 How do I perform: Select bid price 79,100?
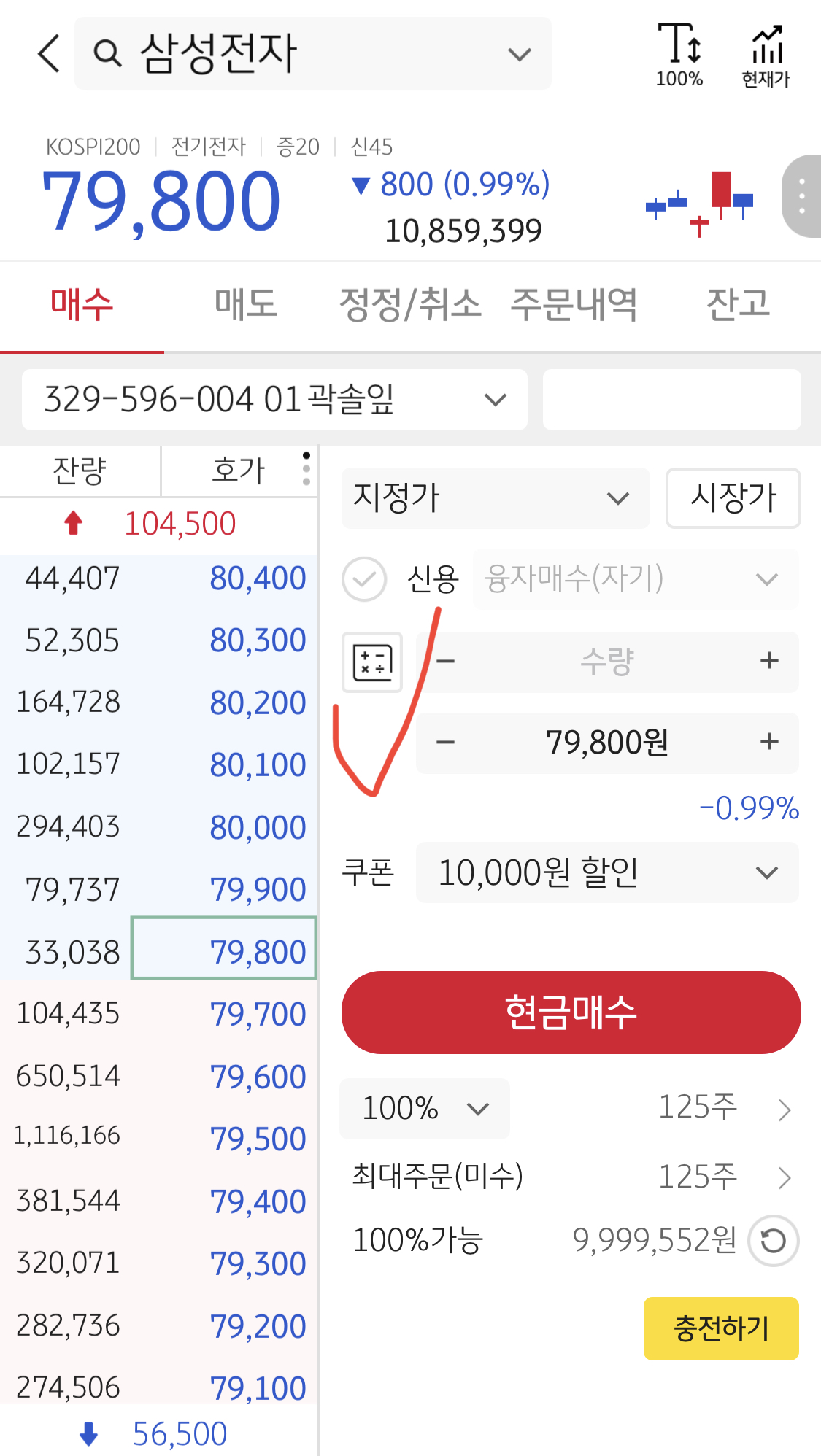(x=258, y=1389)
